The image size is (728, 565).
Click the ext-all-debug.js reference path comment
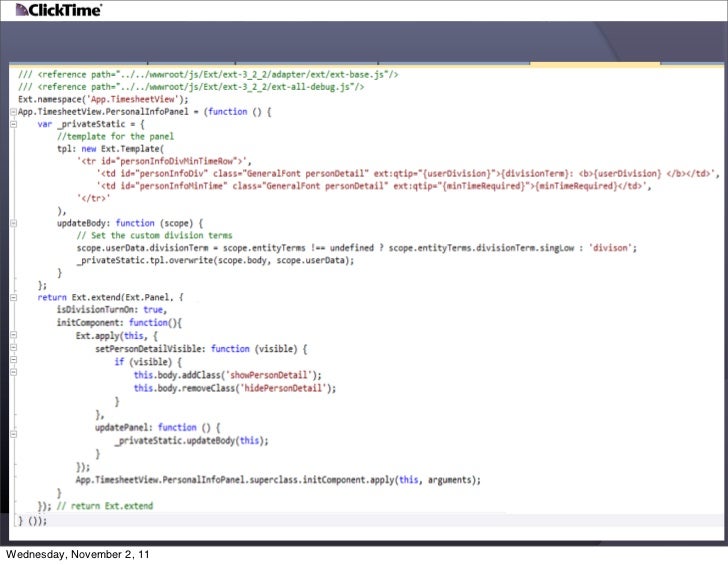(191, 87)
